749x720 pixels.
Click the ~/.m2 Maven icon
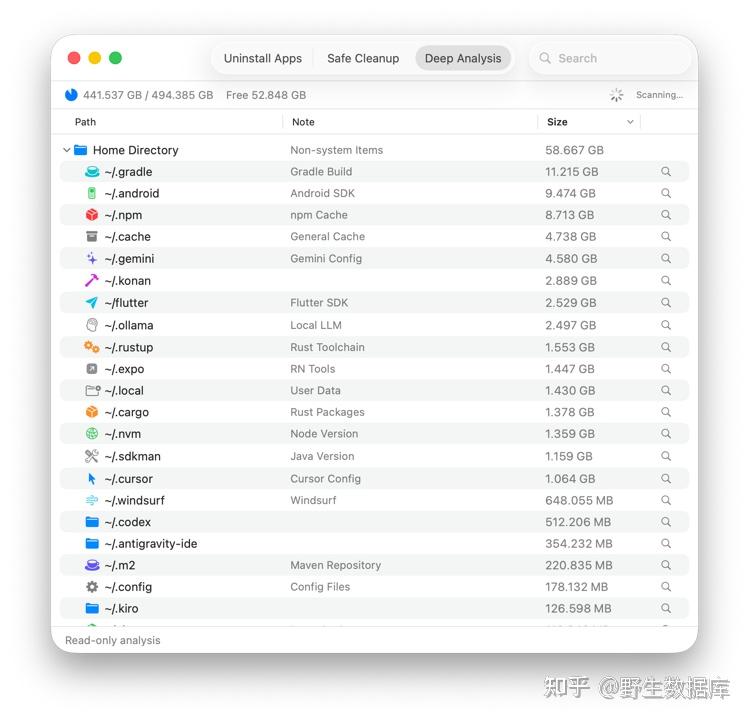(92, 565)
